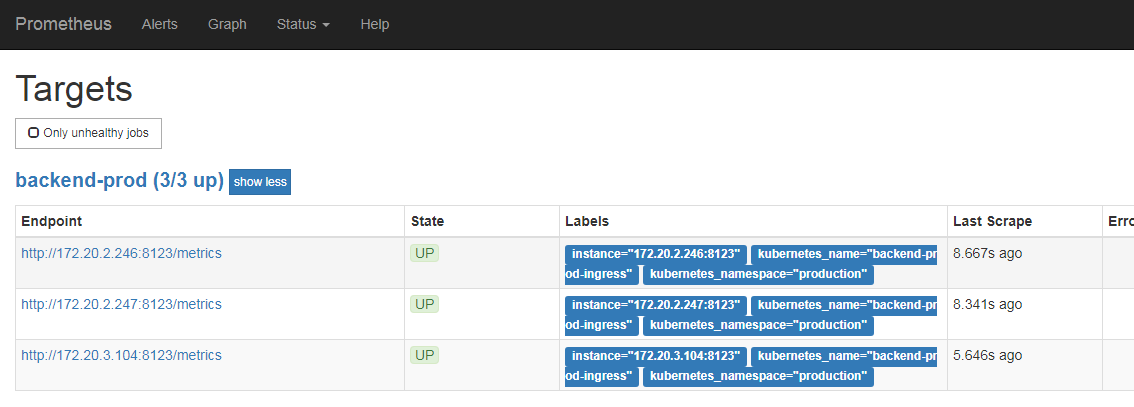Click the UP state badge for 172.20.2.247

click(425, 304)
